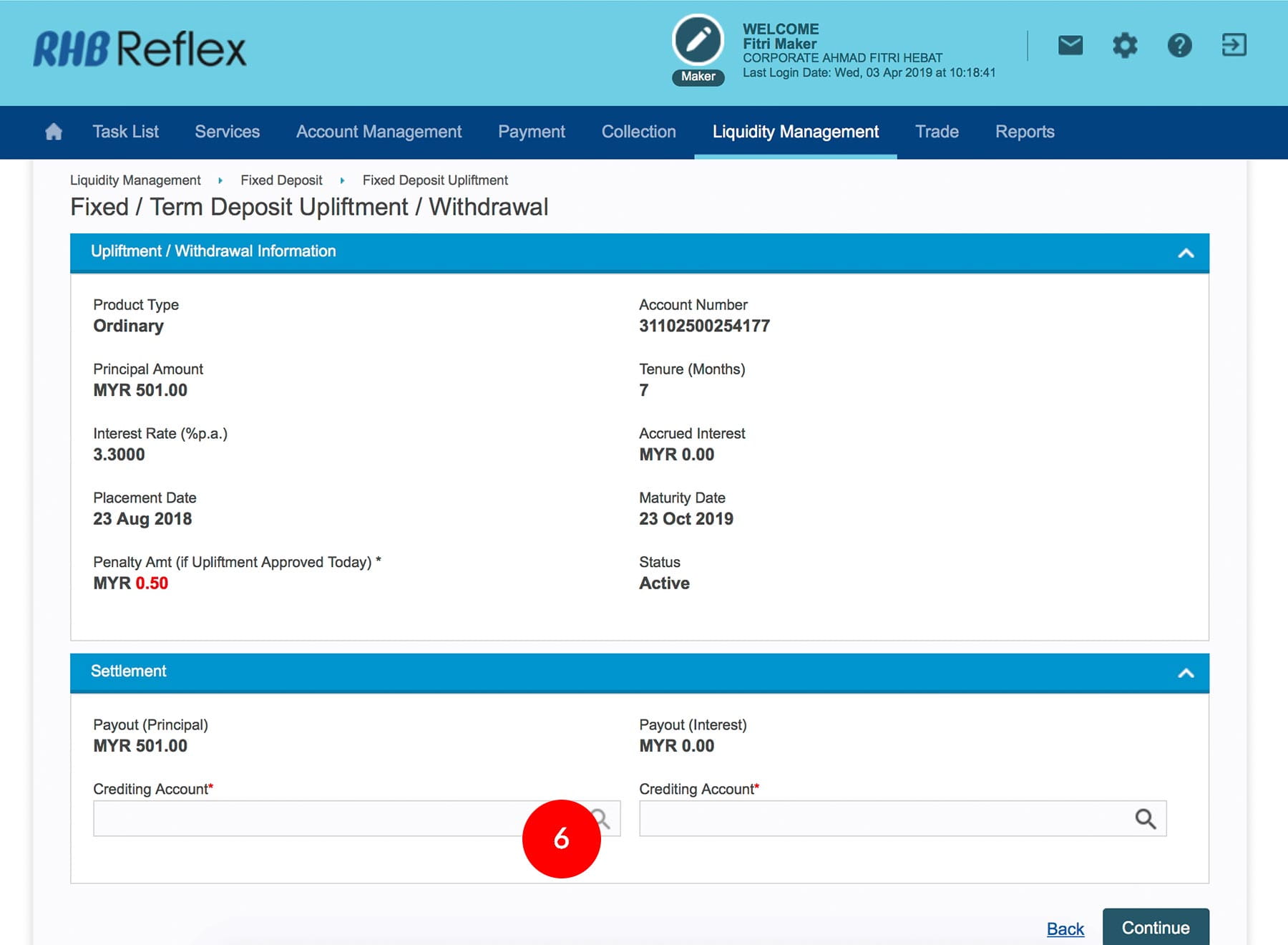1288x945 pixels.
Task: Go to home via house icon
Action: pos(54,132)
